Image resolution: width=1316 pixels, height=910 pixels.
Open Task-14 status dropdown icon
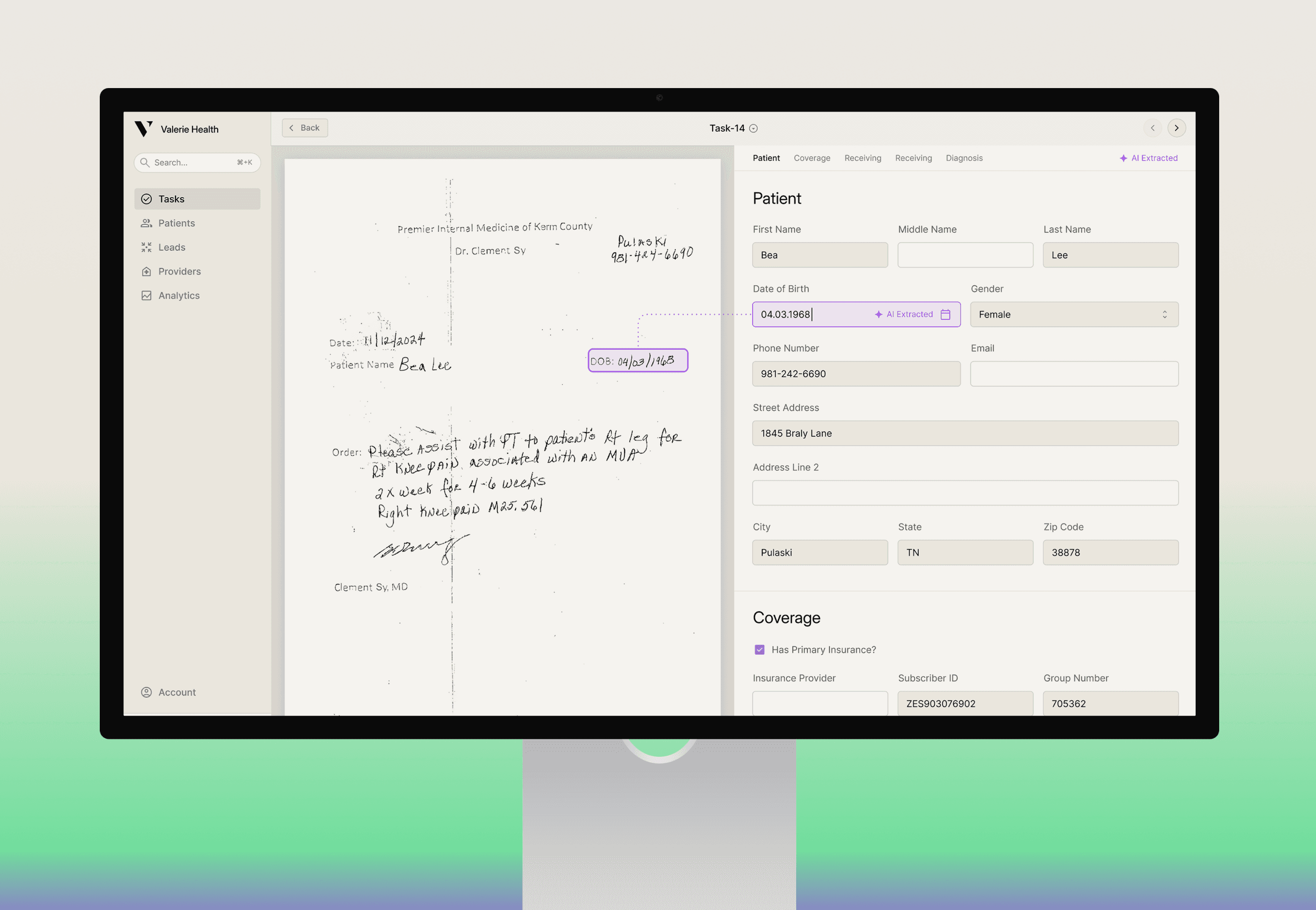[754, 129]
